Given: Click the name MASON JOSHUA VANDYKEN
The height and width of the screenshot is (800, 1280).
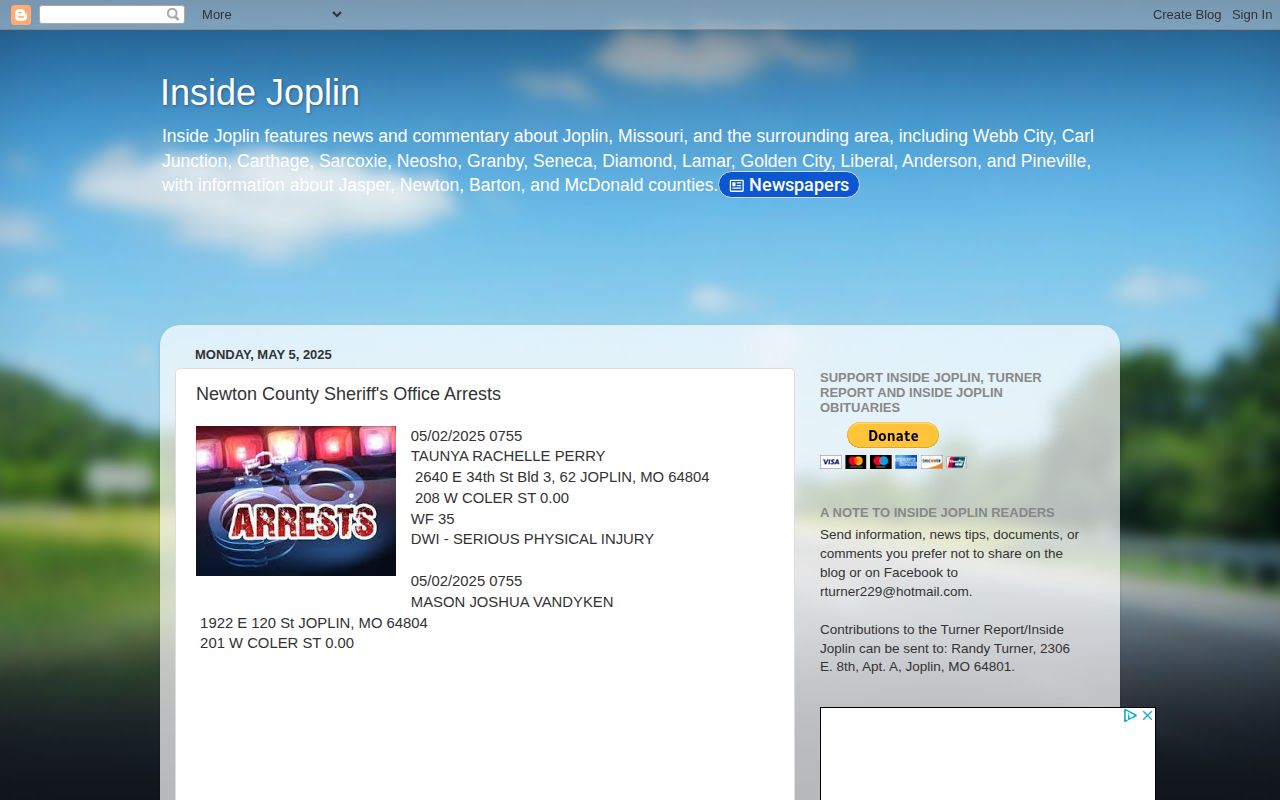Looking at the screenshot, I should pos(512,602).
